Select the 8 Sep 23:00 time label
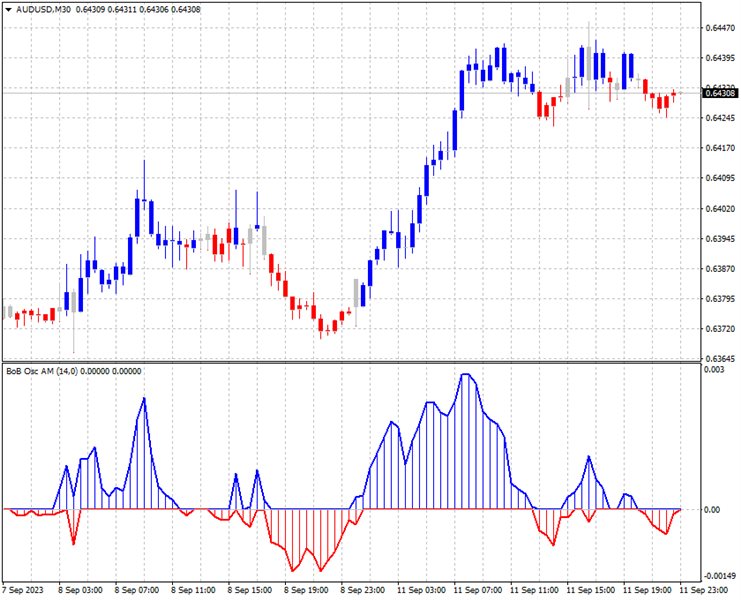This screenshot has height=600, width=741. [363, 591]
